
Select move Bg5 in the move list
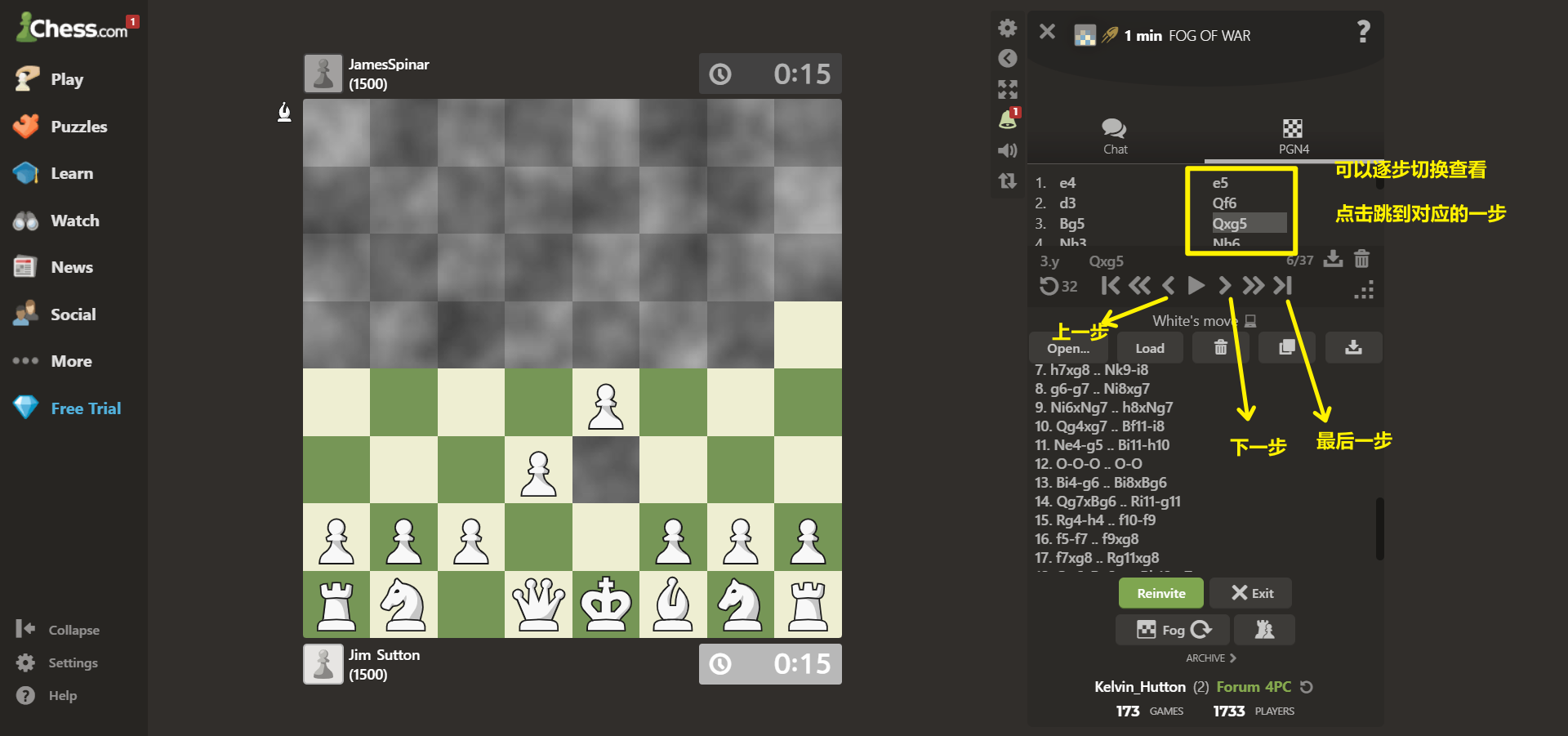pyautogui.click(x=1071, y=223)
